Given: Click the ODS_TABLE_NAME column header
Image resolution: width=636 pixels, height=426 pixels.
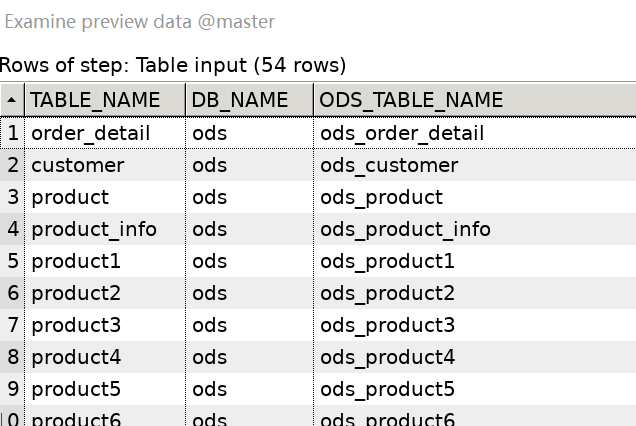Looking at the screenshot, I should 412,100.
